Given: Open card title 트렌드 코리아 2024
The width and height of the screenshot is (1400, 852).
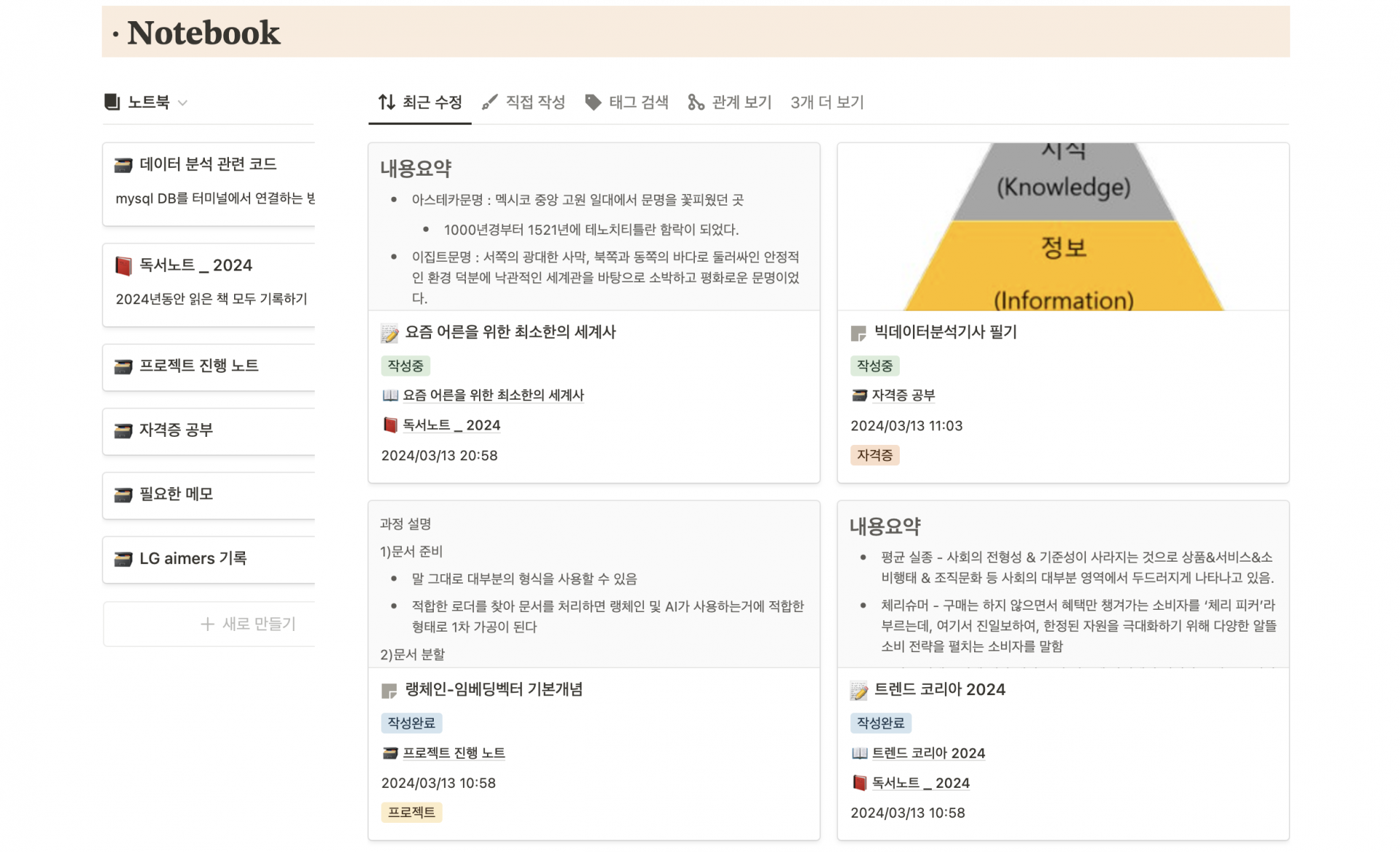Looking at the screenshot, I should [x=940, y=689].
